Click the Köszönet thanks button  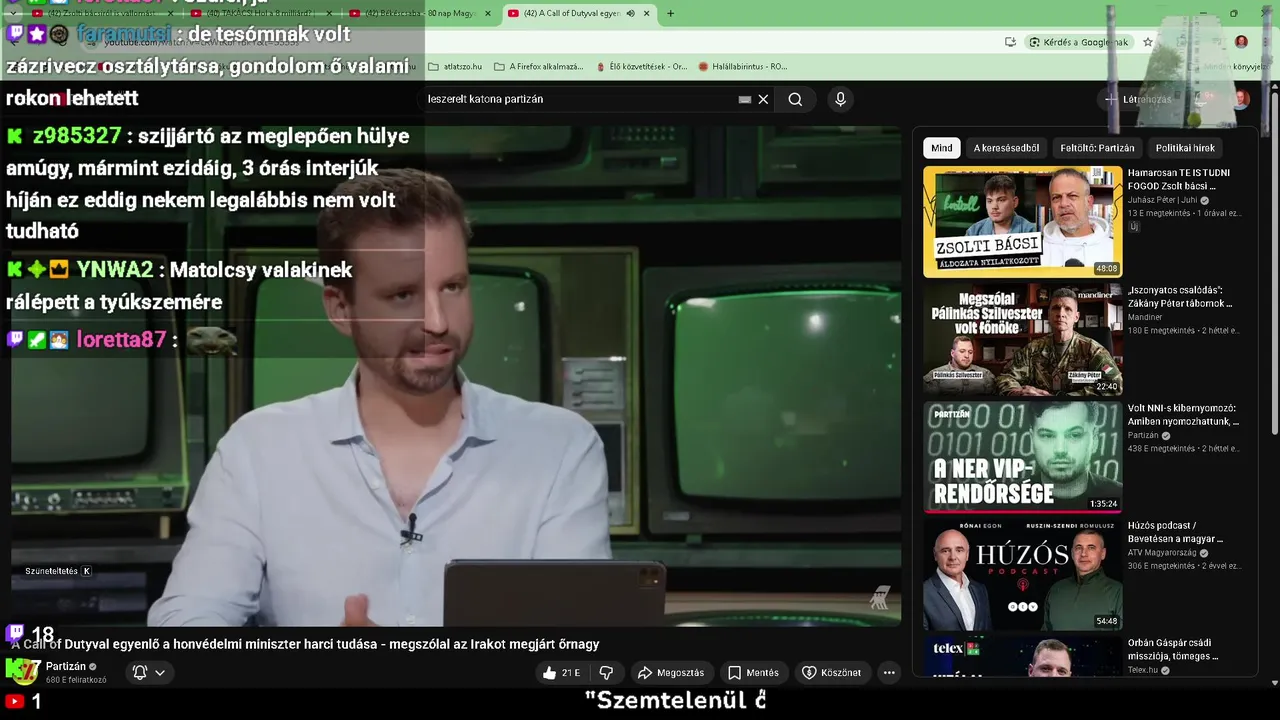832,673
